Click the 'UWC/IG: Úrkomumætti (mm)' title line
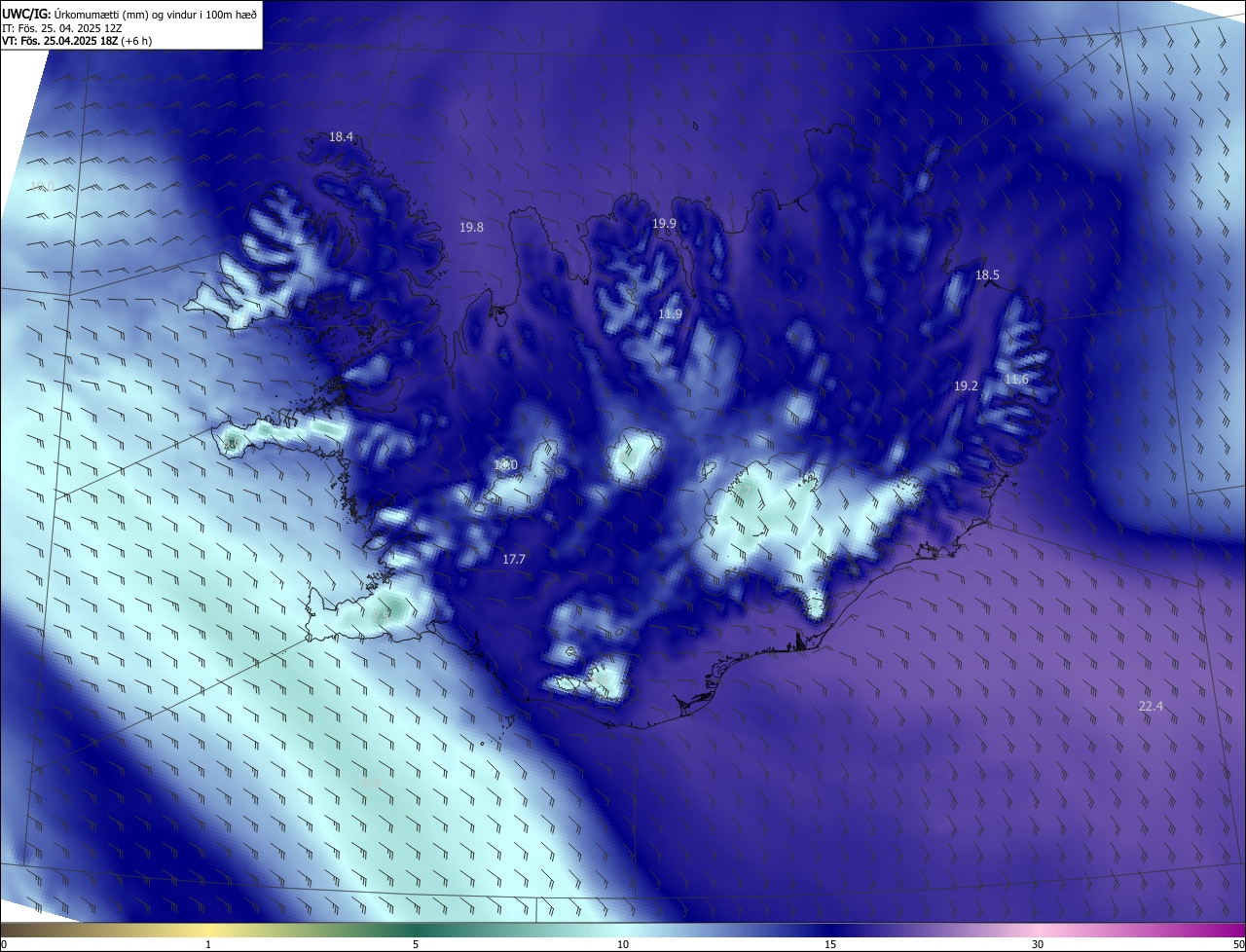Viewport: 1246px width, 952px height. point(129,13)
